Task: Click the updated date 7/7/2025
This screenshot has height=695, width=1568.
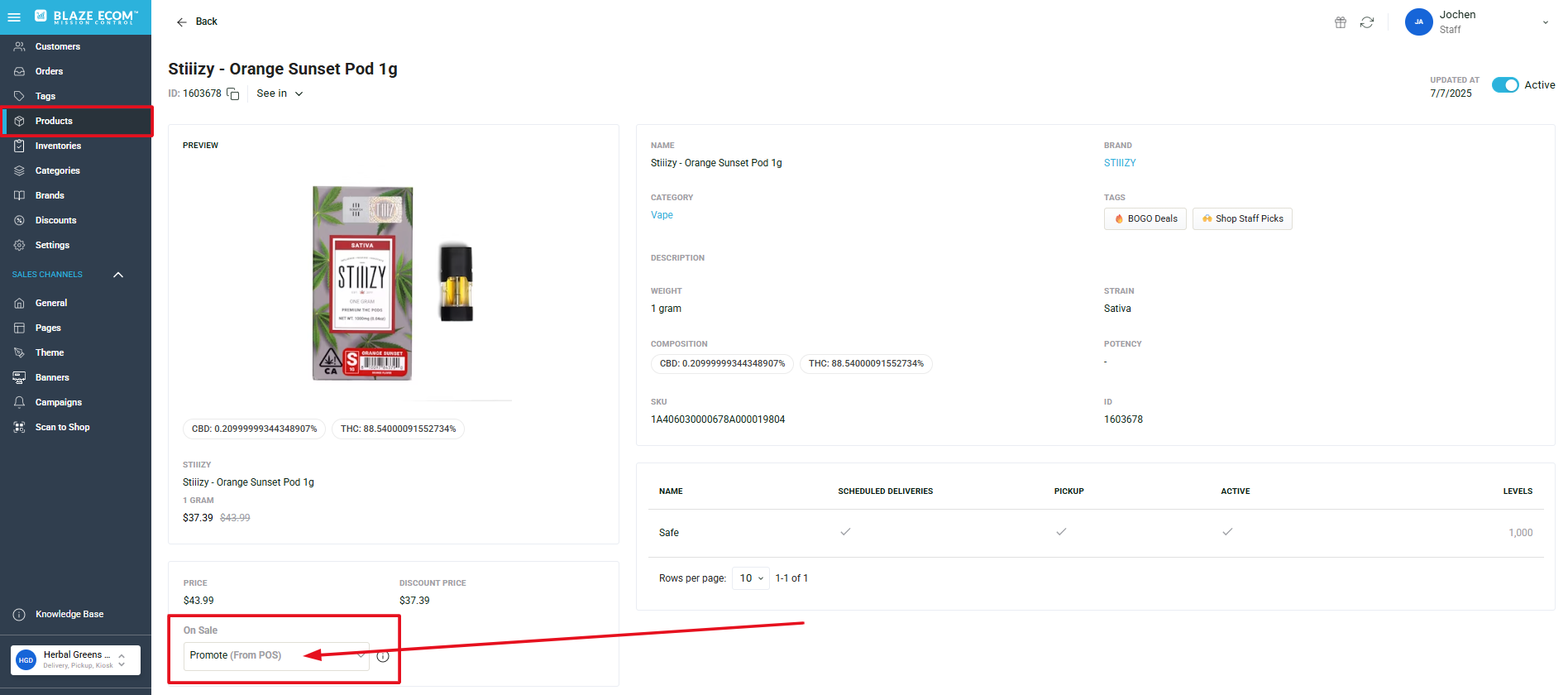Action: coord(1451,93)
